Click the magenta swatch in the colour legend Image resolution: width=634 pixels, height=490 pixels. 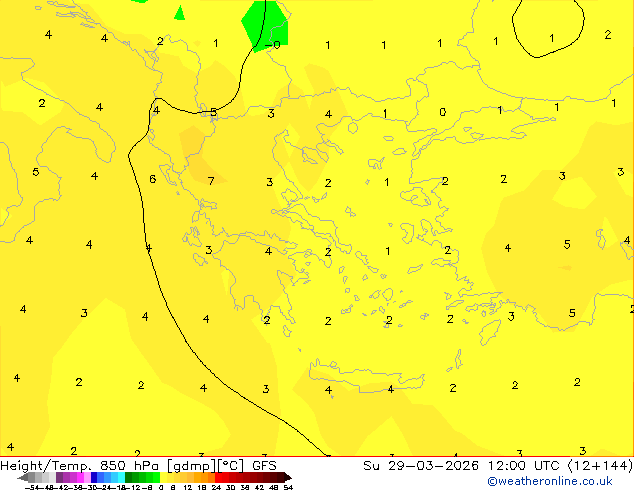pyautogui.click(x=80, y=477)
